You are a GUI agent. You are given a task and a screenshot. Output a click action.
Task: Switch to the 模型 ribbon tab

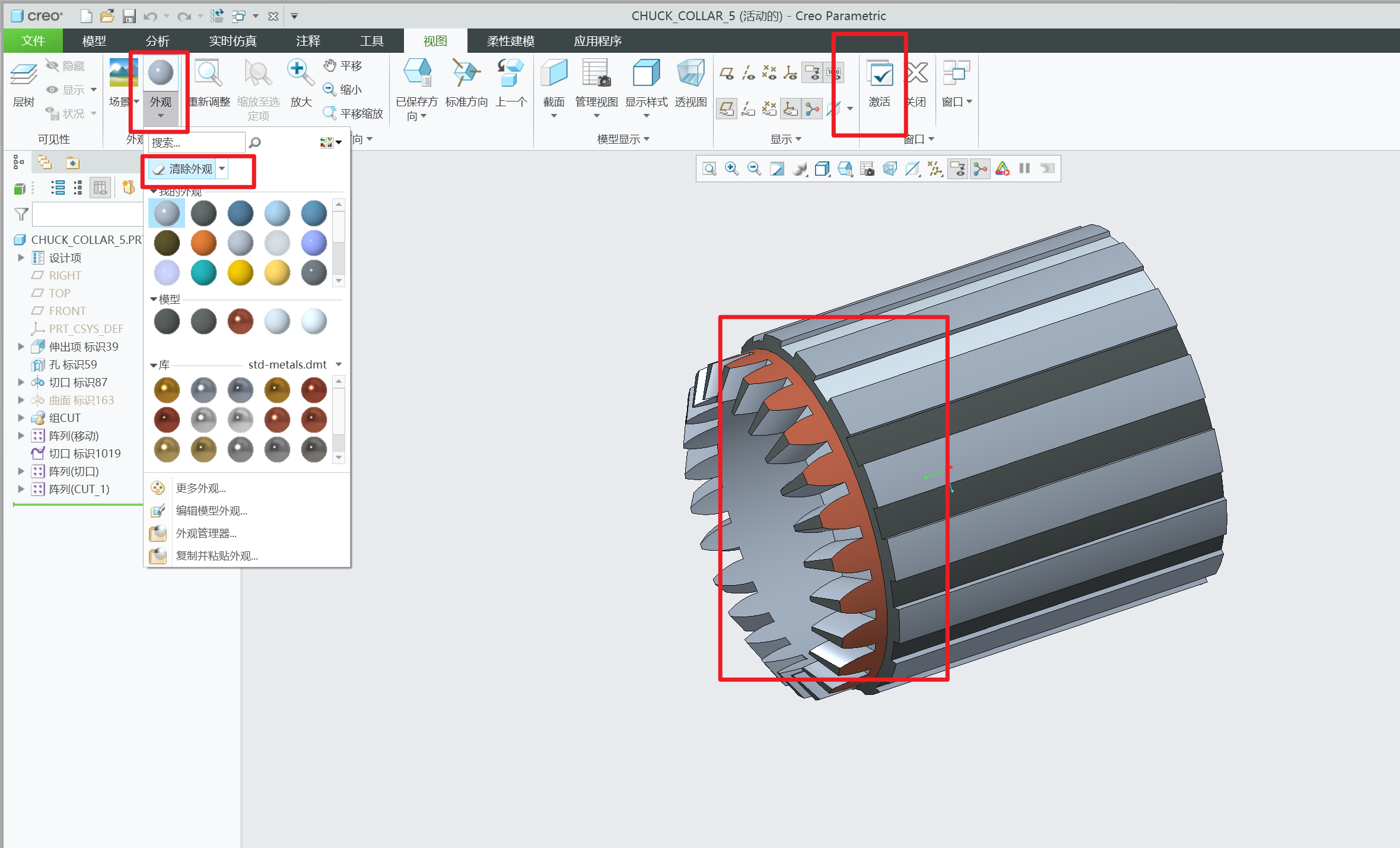94,41
